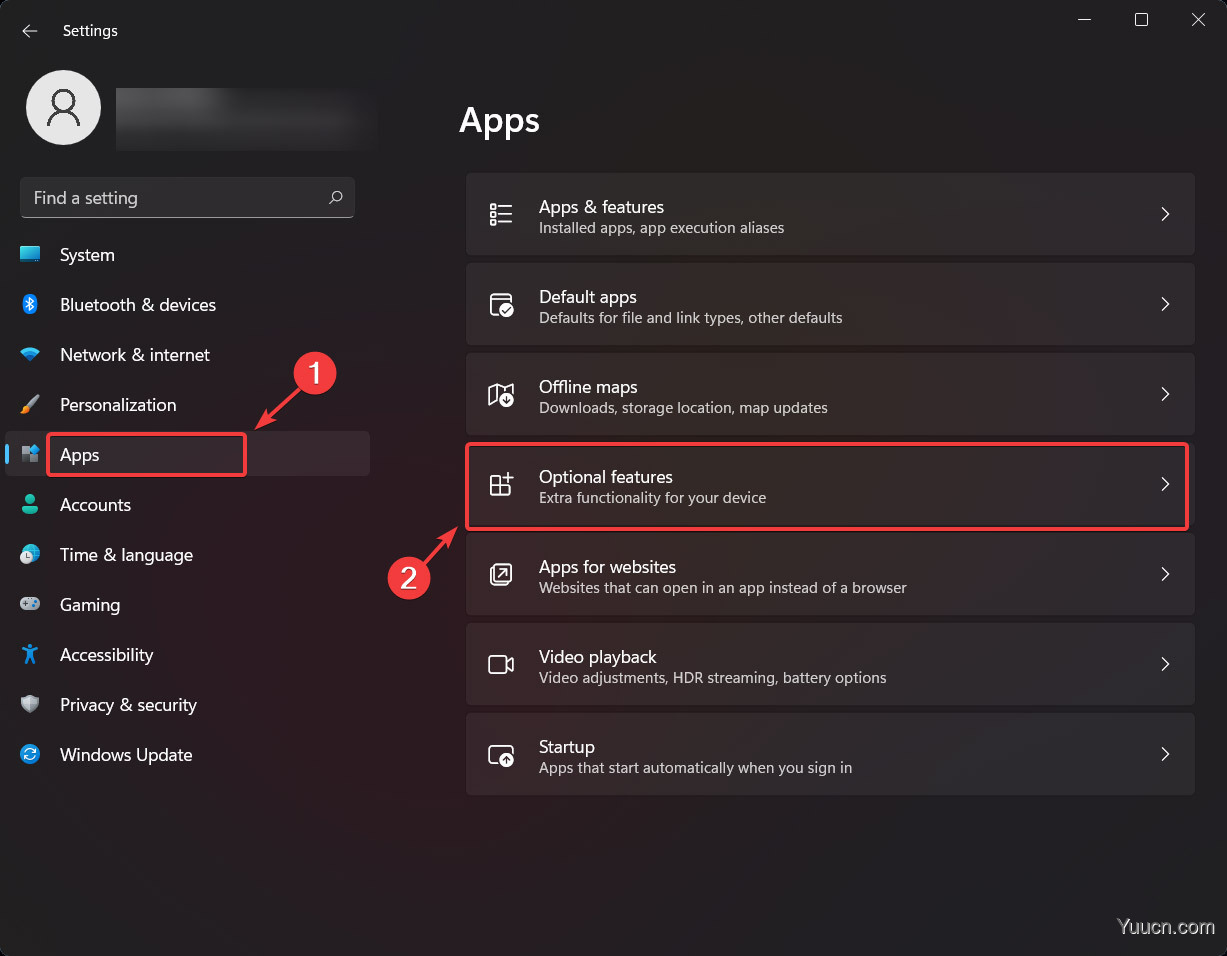Image resolution: width=1227 pixels, height=956 pixels.
Task: Minimize the Settings window
Action: click(1084, 20)
